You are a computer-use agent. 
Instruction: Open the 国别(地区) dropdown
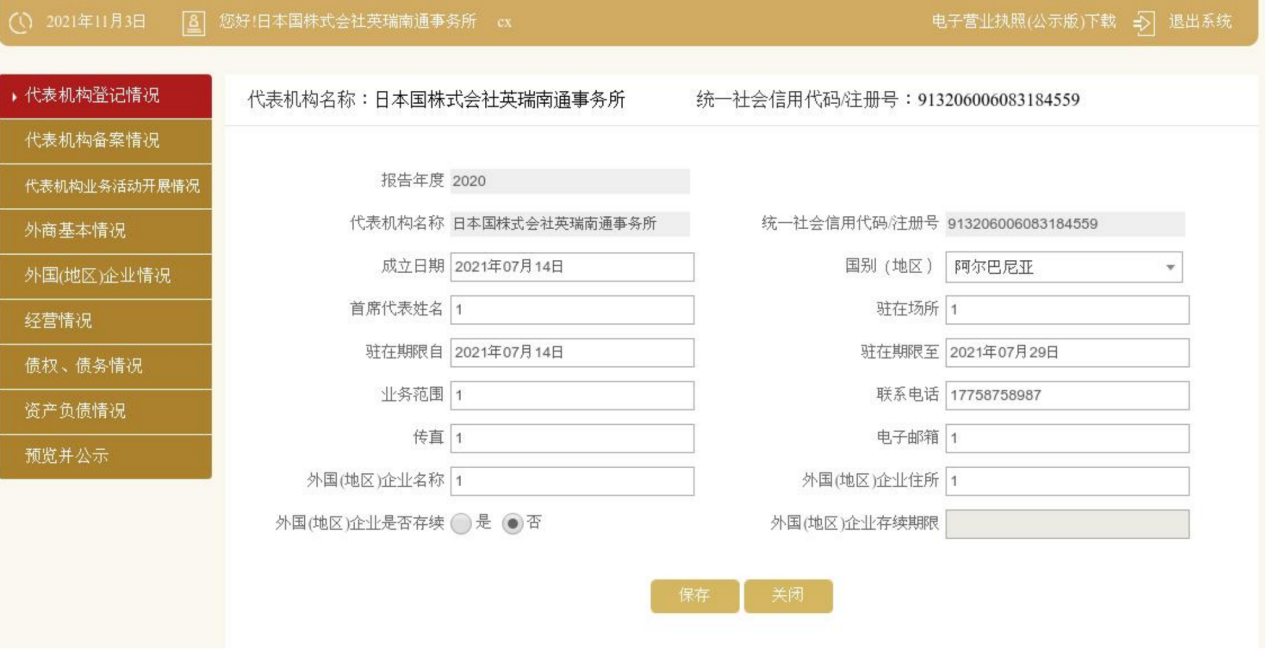pyautogui.click(x=1064, y=267)
